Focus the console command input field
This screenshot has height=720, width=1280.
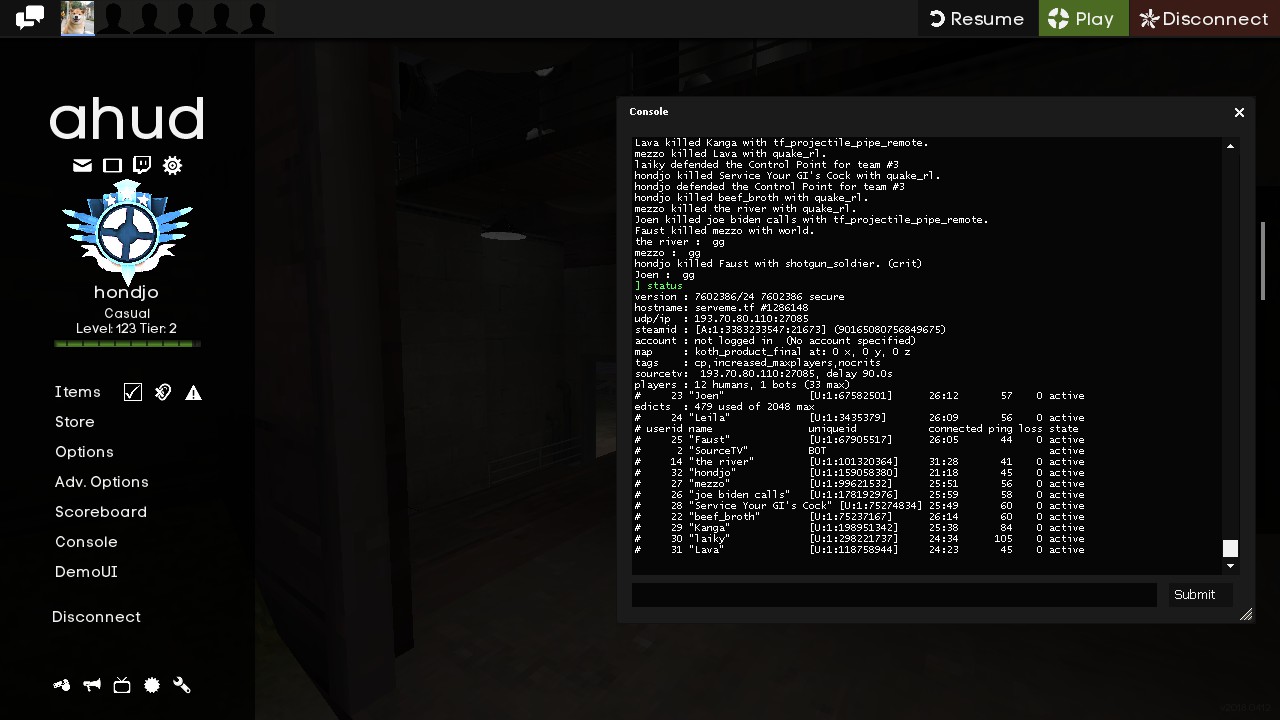point(894,595)
